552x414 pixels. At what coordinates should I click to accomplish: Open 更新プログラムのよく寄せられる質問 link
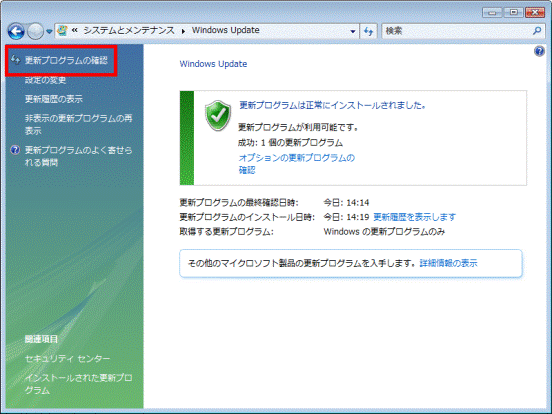79,156
